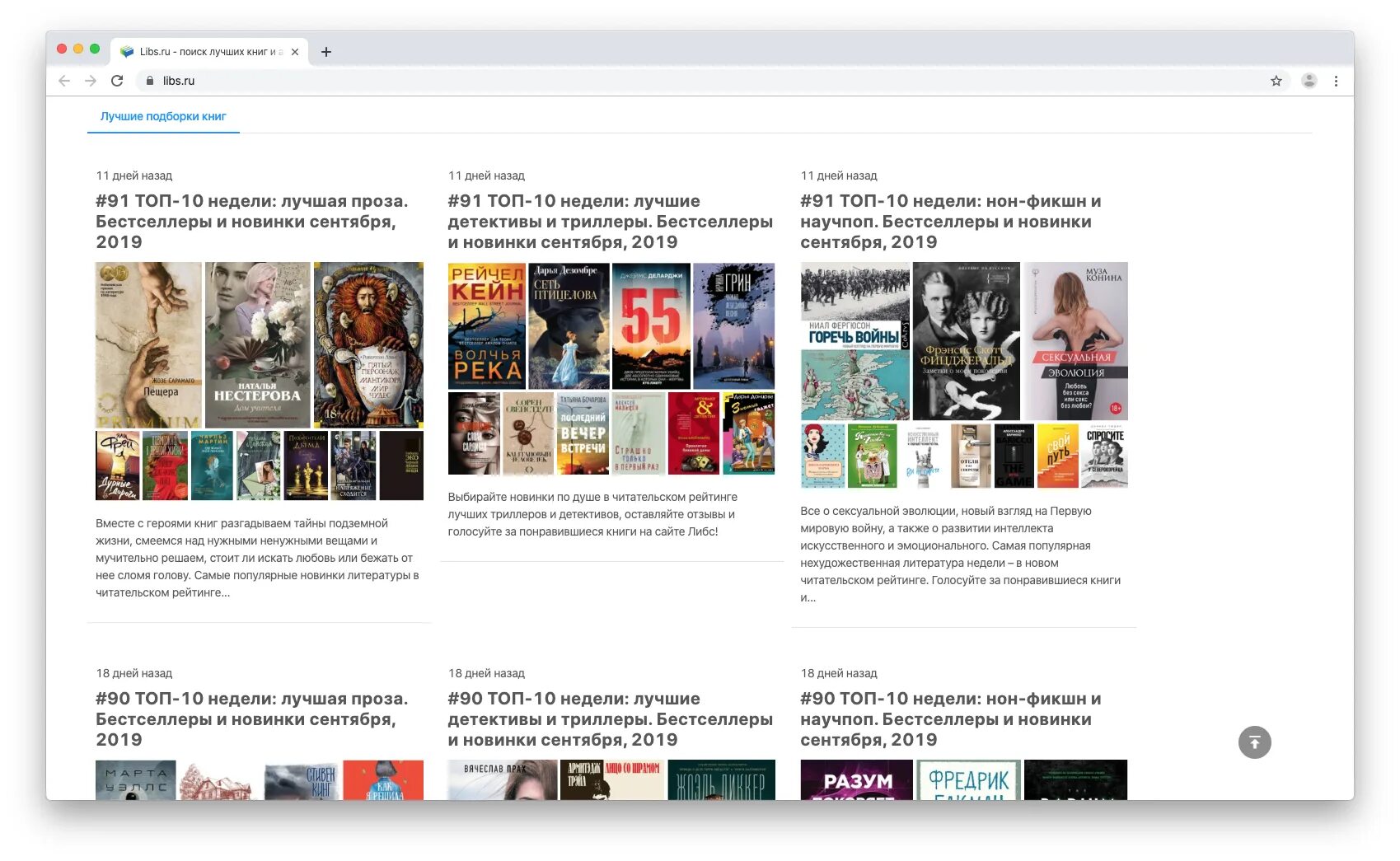Click the Грин dark street cover

733,326
